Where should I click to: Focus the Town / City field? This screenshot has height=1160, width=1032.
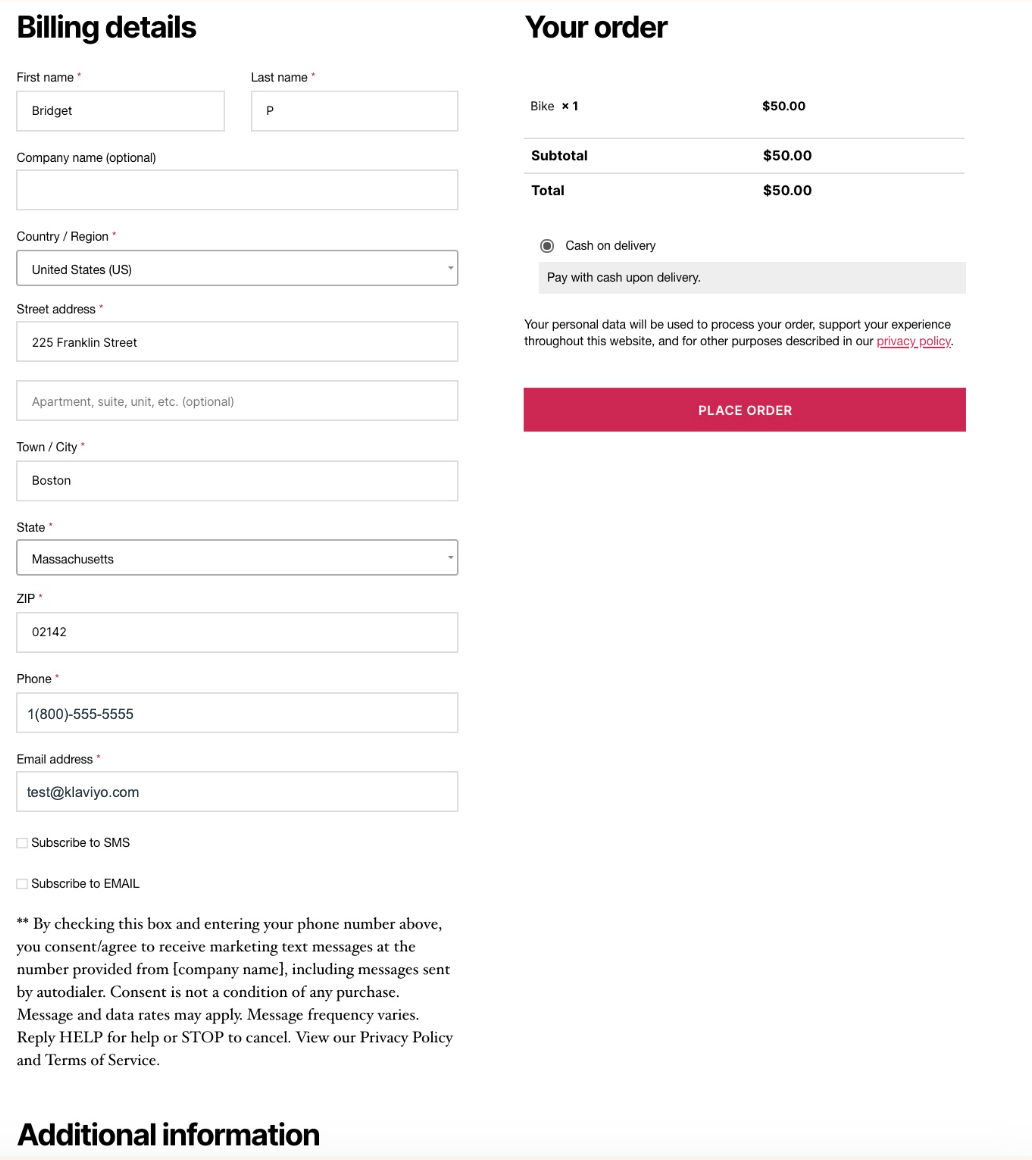[x=237, y=481]
